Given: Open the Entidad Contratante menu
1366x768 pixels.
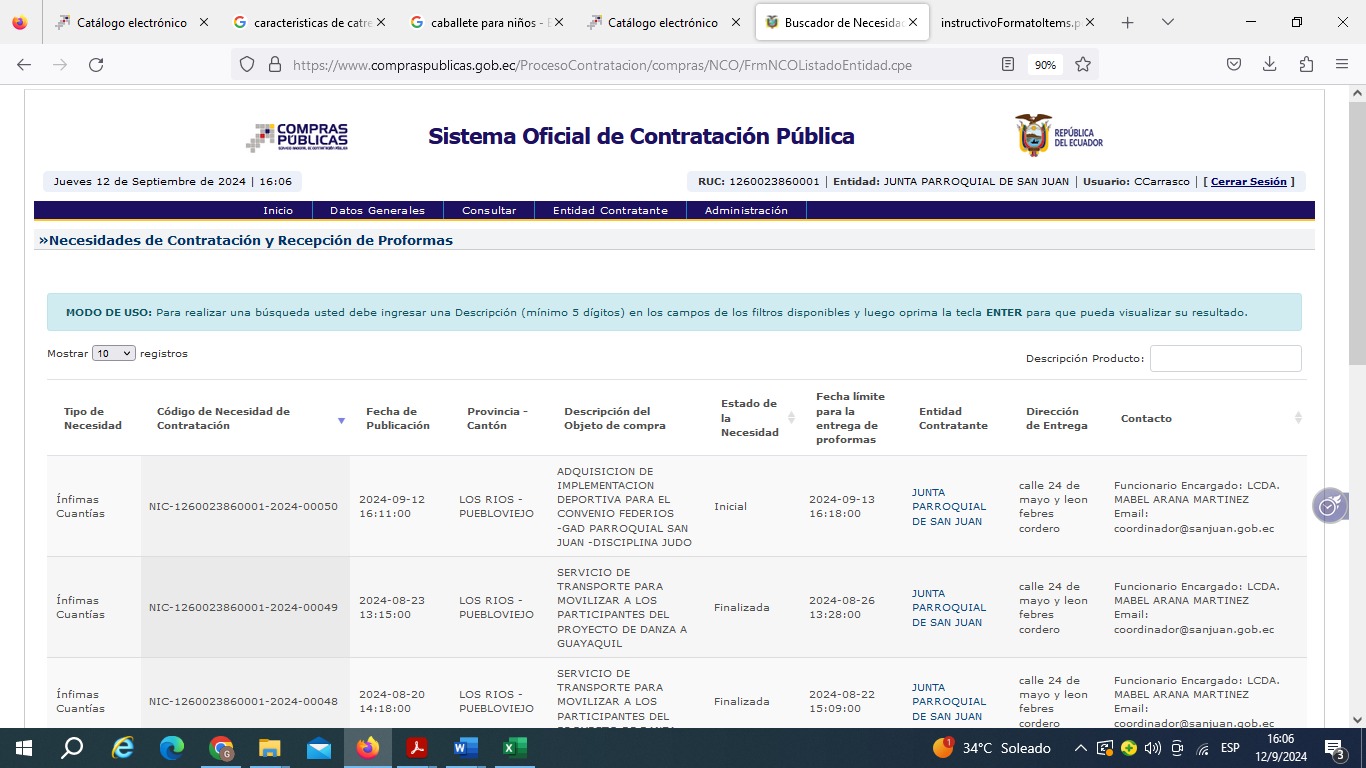Looking at the screenshot, I should coord(610,211).
